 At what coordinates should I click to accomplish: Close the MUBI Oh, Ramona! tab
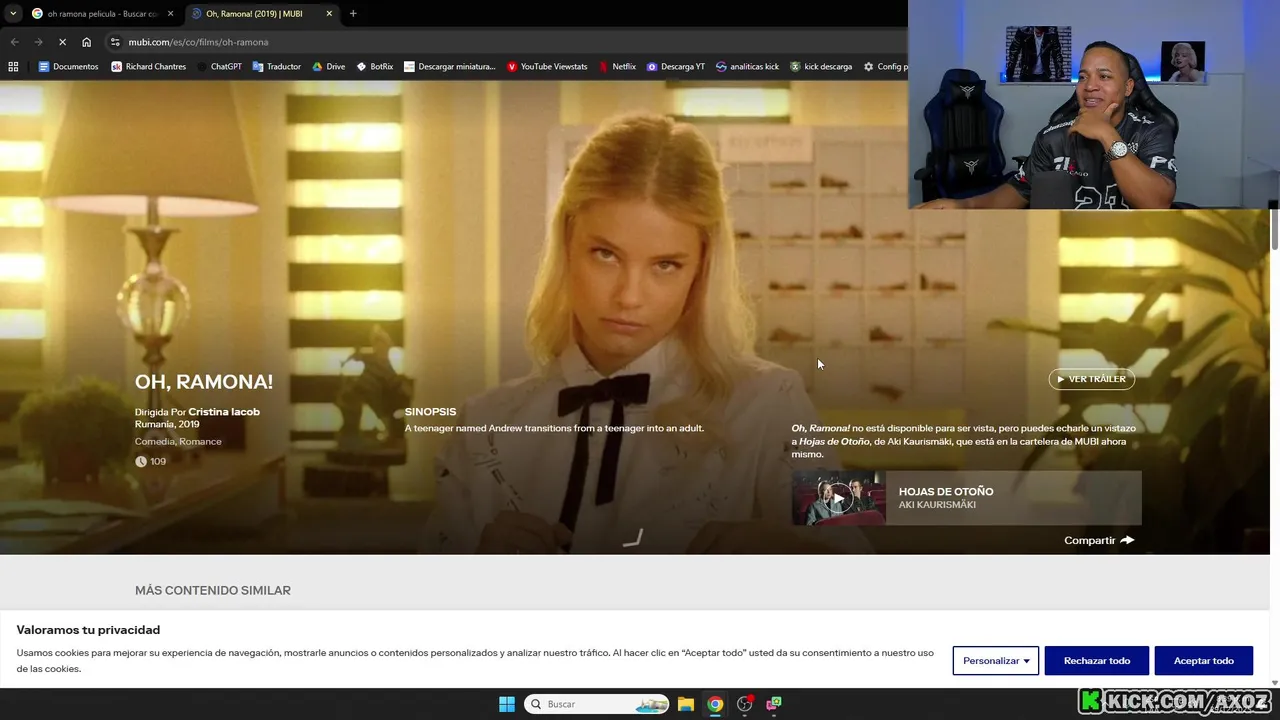pyautogui.click(x=328, y=14)
